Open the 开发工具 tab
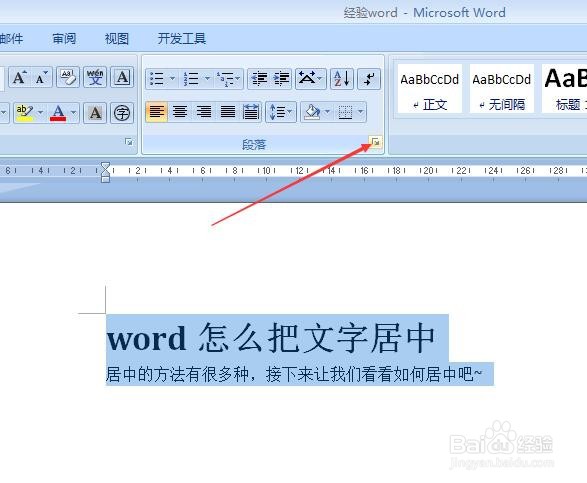Viewport: 587px width, 483px height. pos(182,38)
